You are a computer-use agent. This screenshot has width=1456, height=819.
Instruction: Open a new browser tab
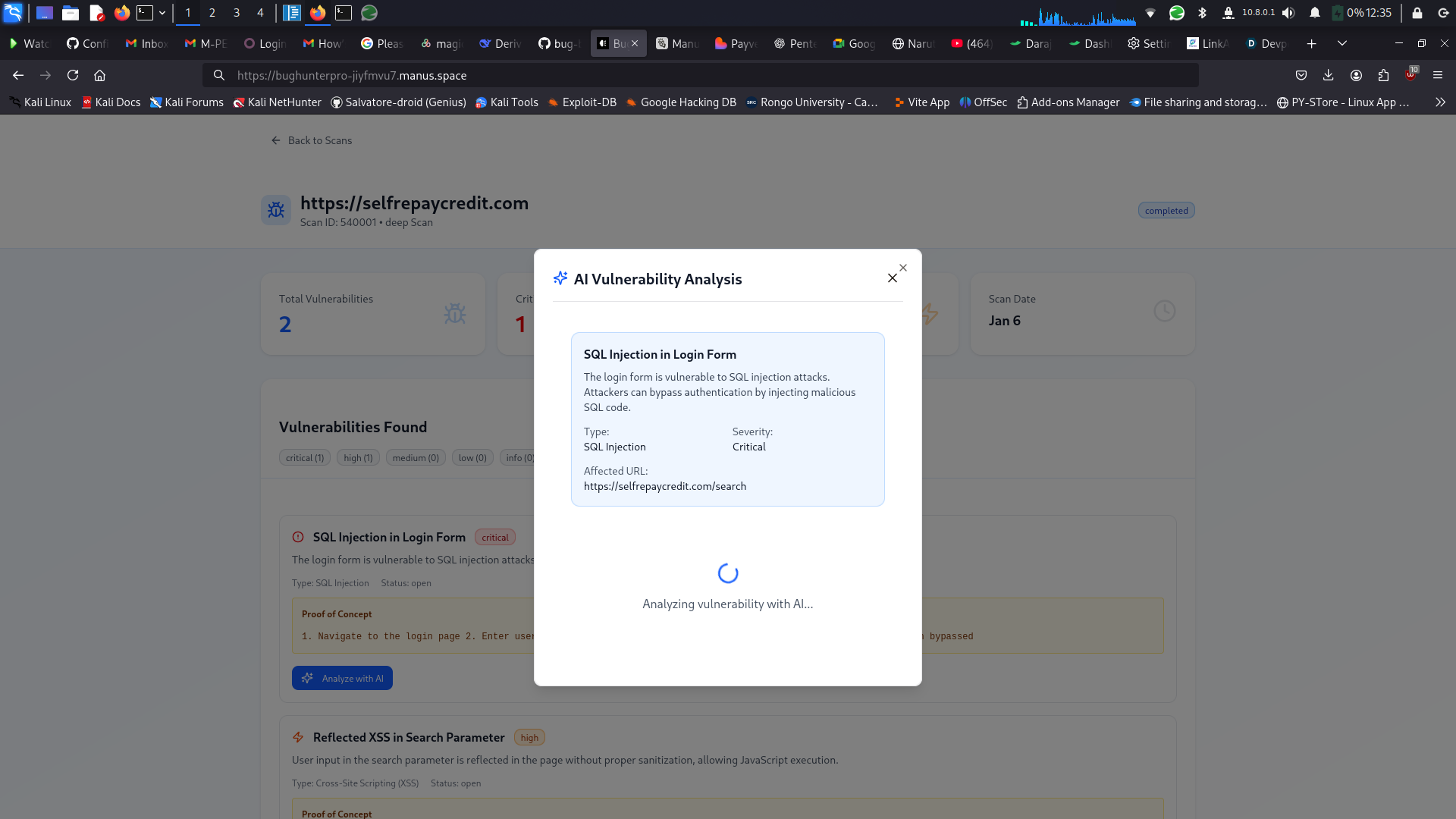(x=1311, y=43)
